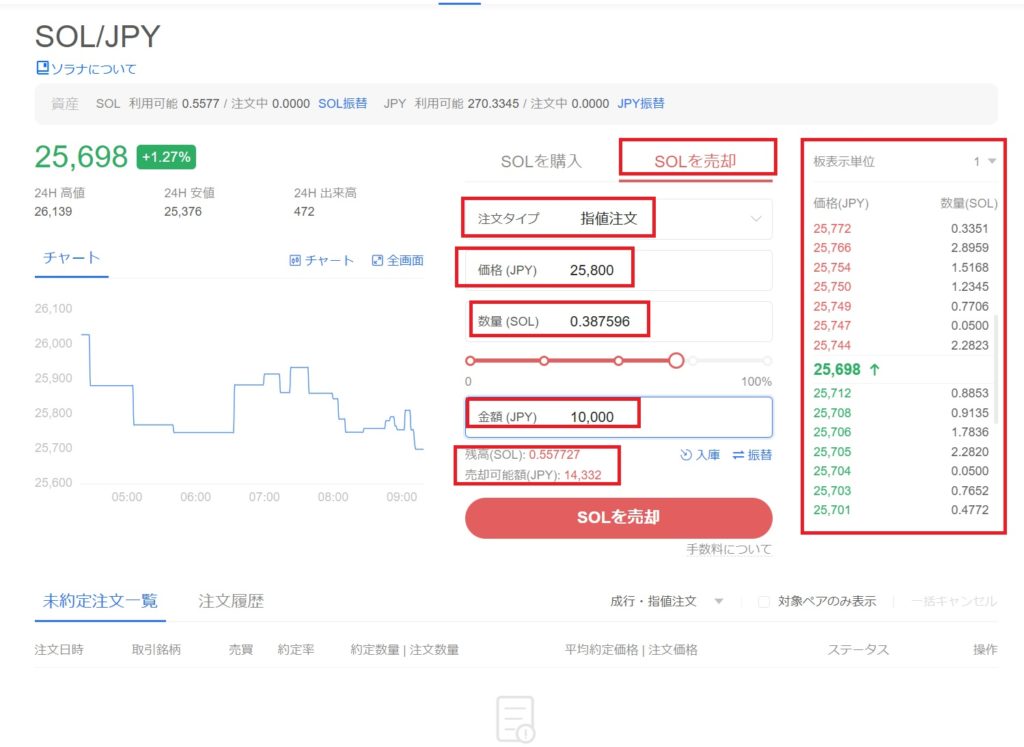
Task: Click the ステータス column header
Action: pyautogui.click(x=858, y=650)
